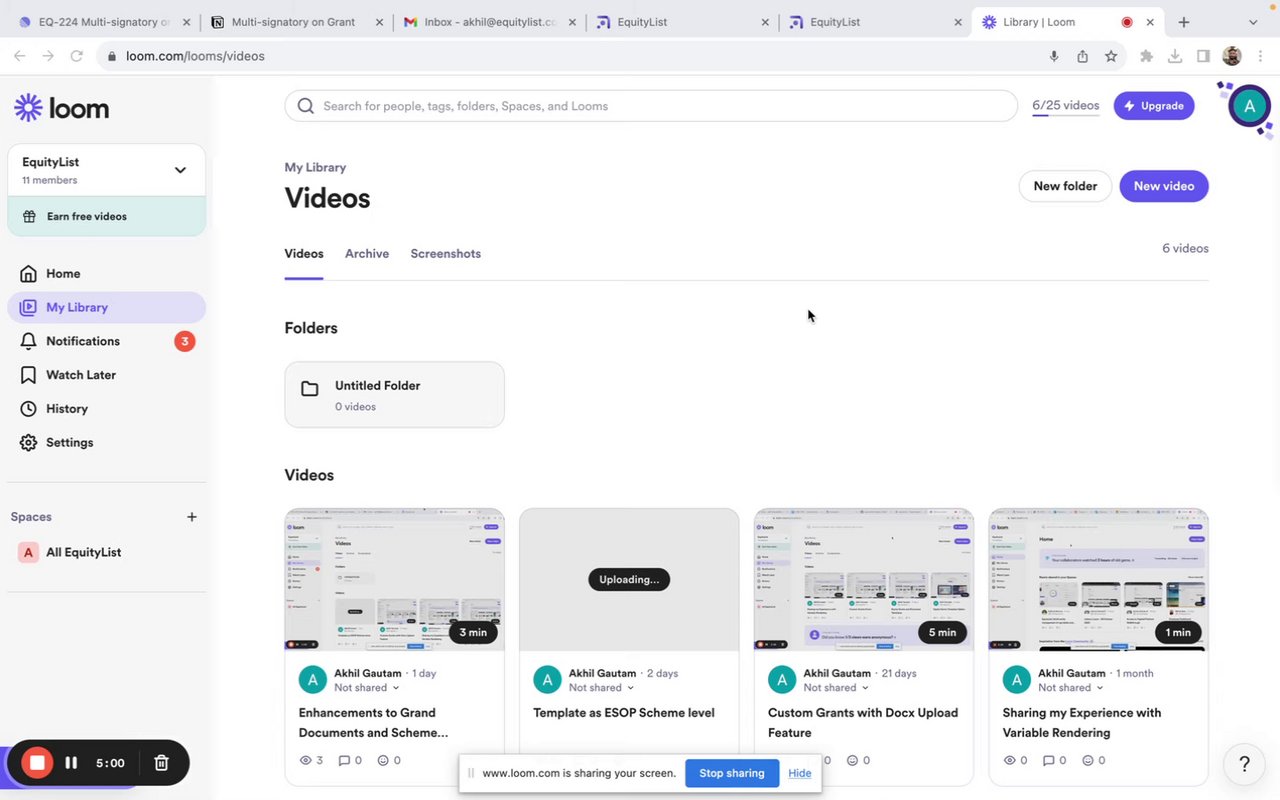Expand Not shared dropdown on Variable Rendering video
Viewport: 1280px width, 800px height.
pos(1071,688)
